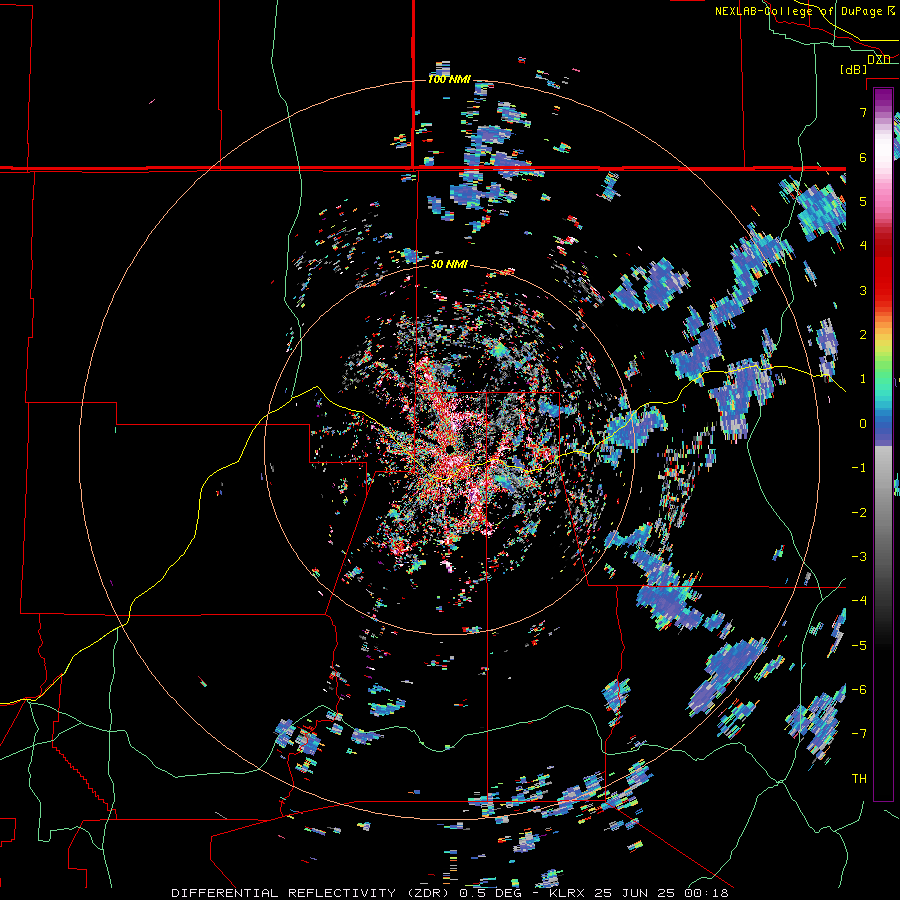The width and height of the screenshot is (900, 900).
Task: Select the -5 value on the dB scale
Action: click(859, 645)
